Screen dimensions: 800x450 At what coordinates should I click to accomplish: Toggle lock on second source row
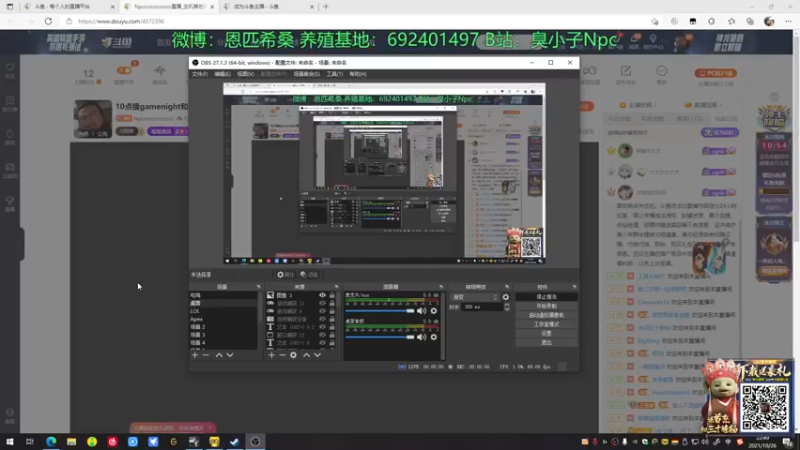(332, 303)
